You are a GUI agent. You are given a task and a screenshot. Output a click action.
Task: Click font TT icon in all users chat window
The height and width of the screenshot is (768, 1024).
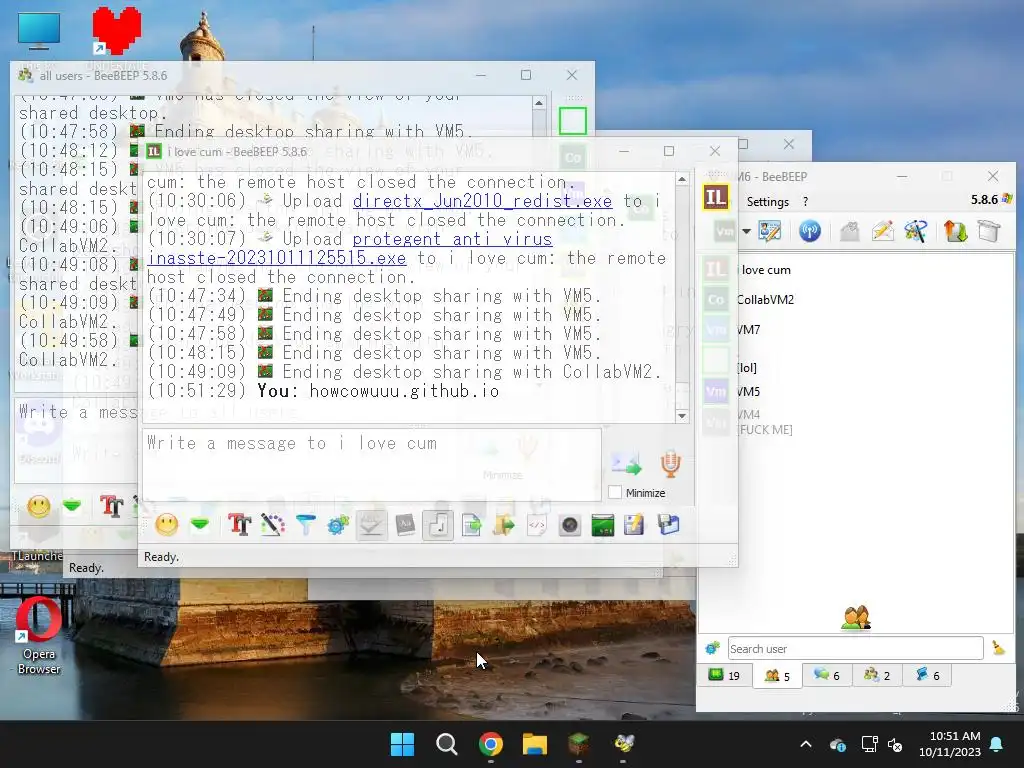tap(112, 506)
